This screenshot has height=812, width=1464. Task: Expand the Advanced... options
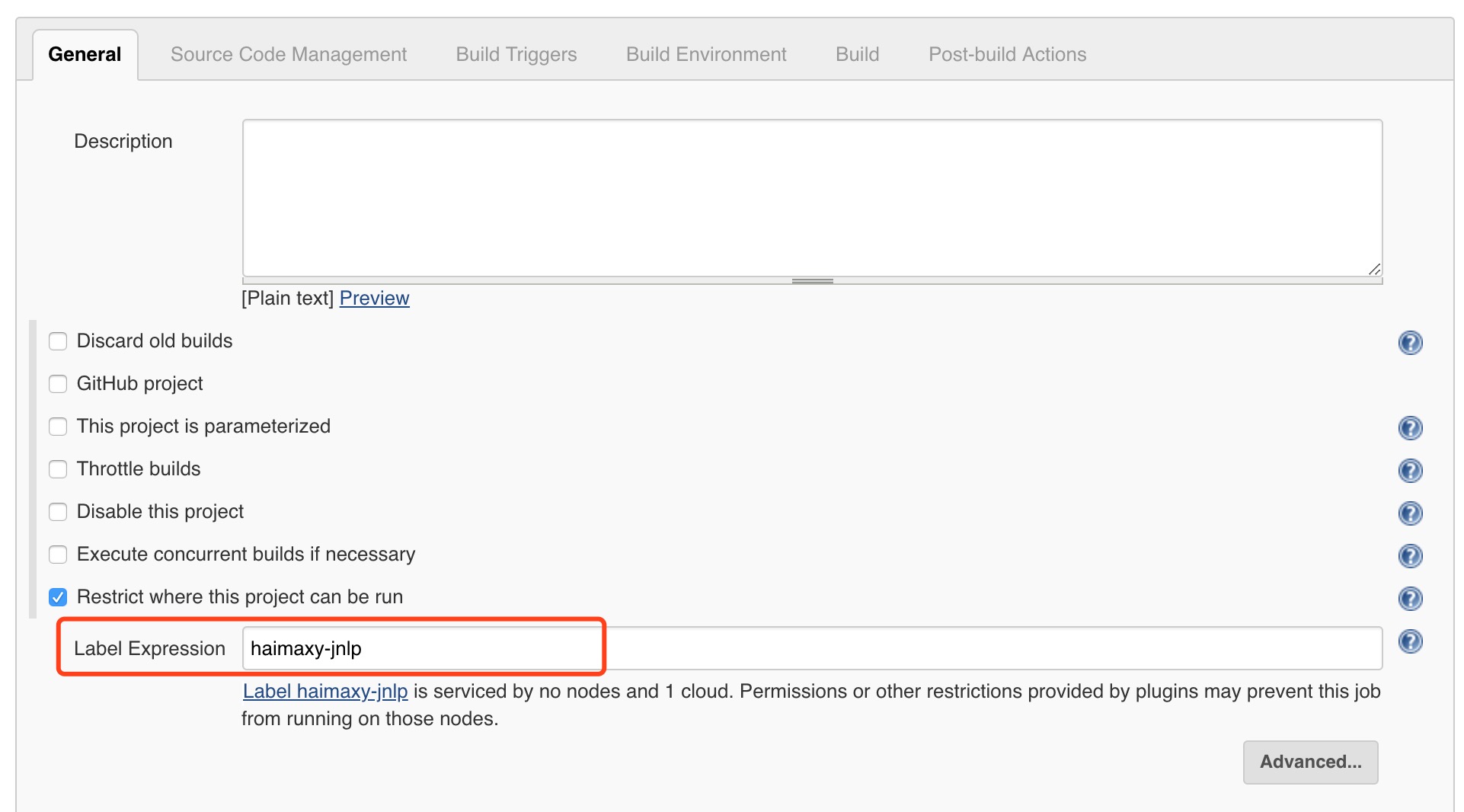[x=1310, y=762]
